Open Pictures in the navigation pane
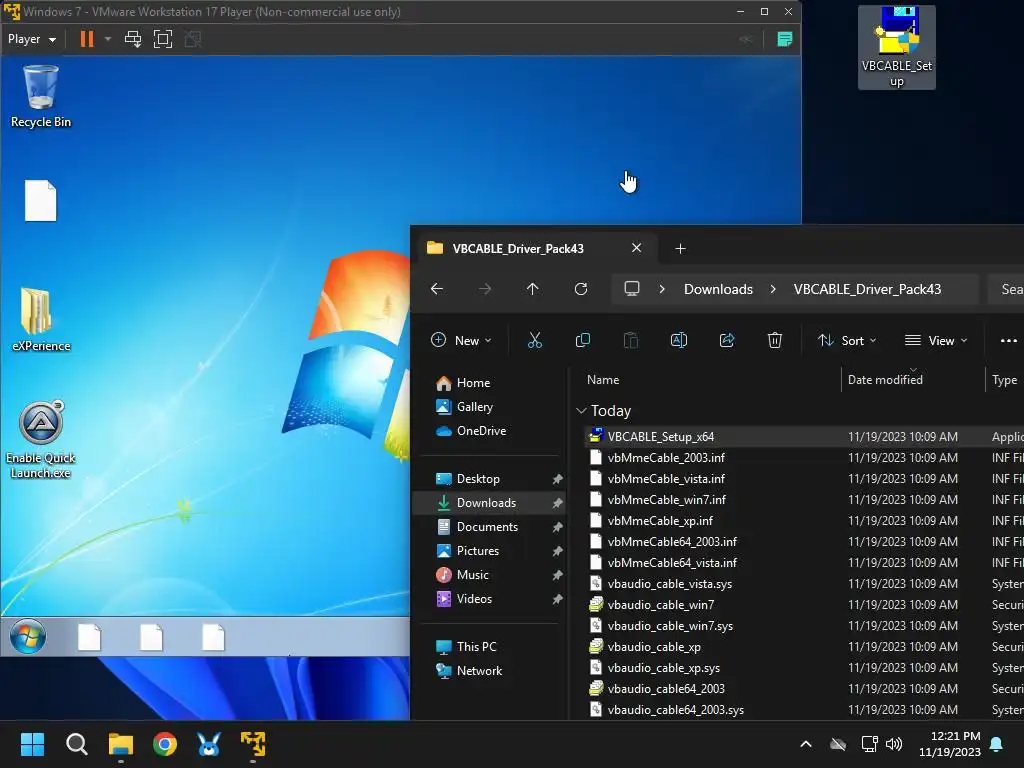 click(478, 551)
